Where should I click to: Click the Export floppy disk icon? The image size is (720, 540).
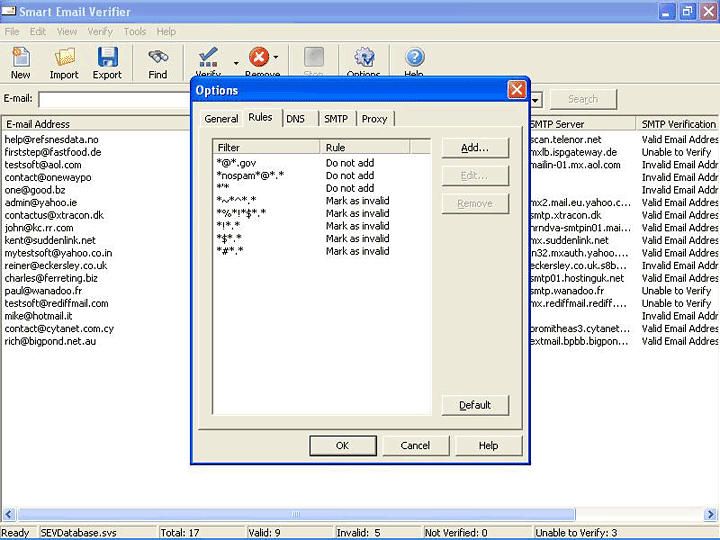[107, 58]
